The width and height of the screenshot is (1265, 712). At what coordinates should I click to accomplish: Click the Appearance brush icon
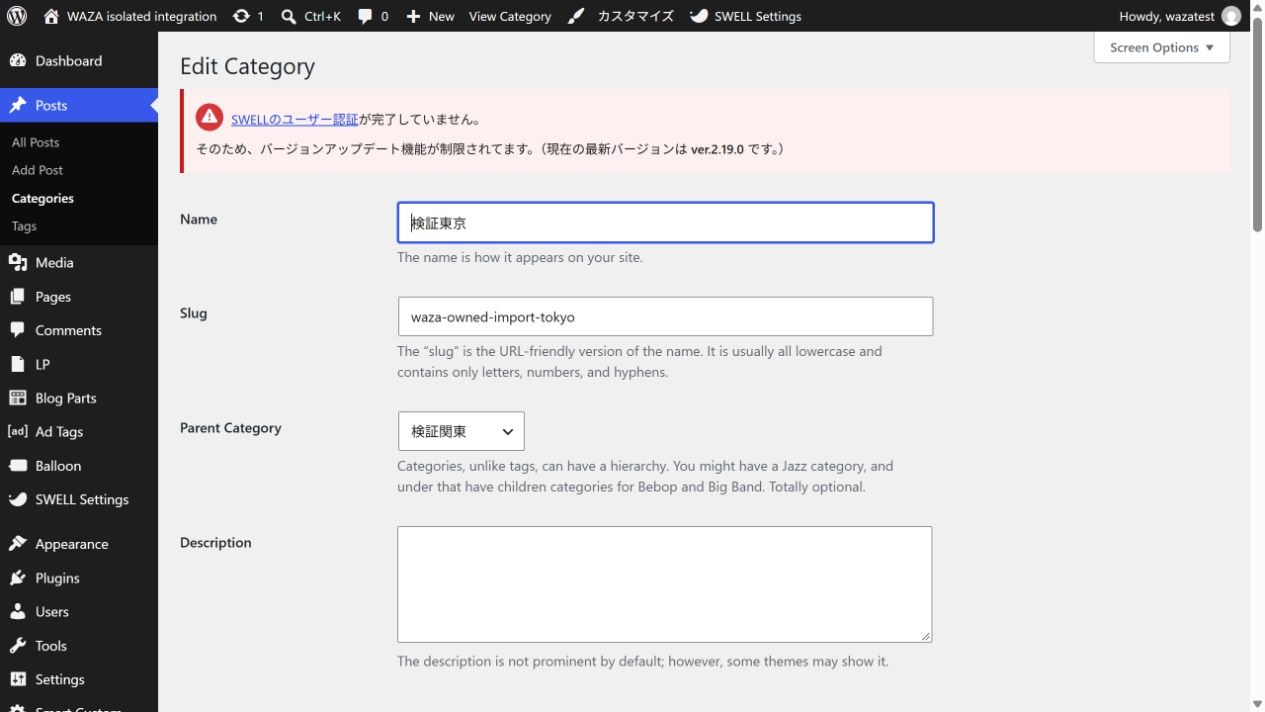click(x=17, y=544)
